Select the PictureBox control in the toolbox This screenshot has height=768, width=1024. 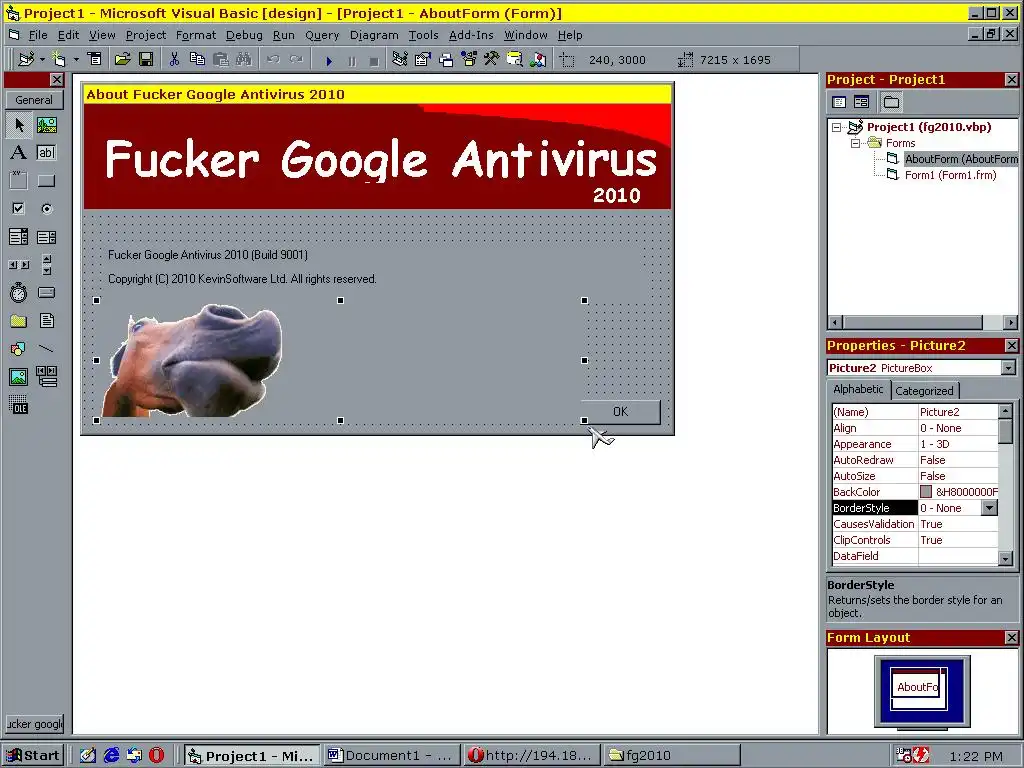[46, 125]
